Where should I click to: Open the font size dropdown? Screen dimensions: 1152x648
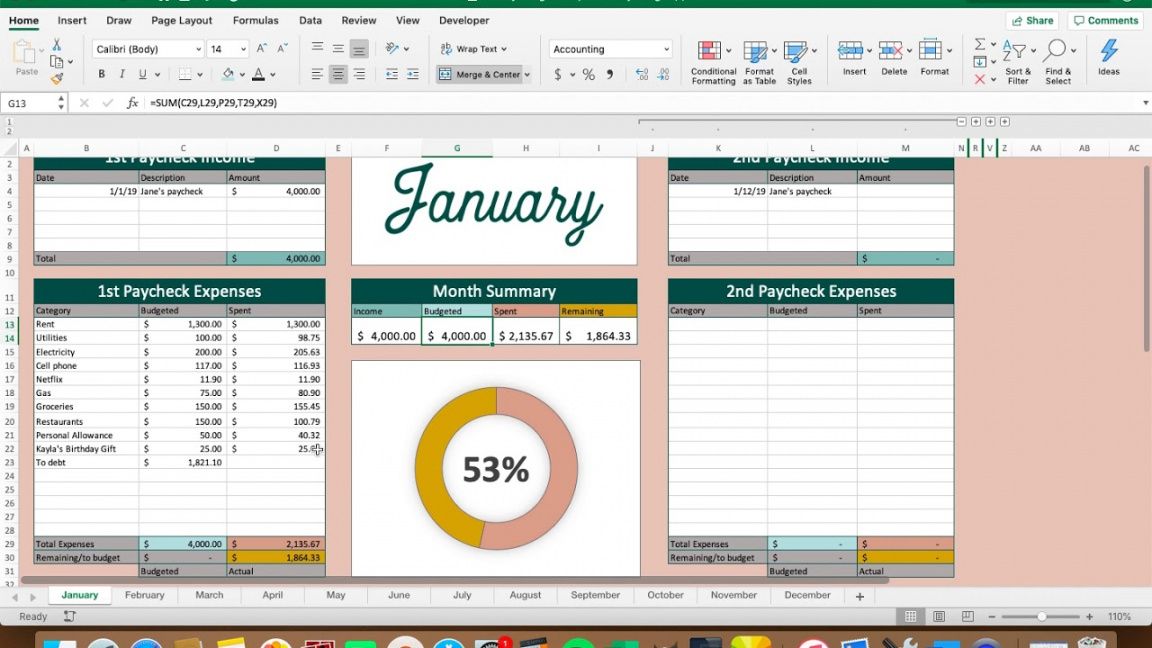[x=243, y=49]
